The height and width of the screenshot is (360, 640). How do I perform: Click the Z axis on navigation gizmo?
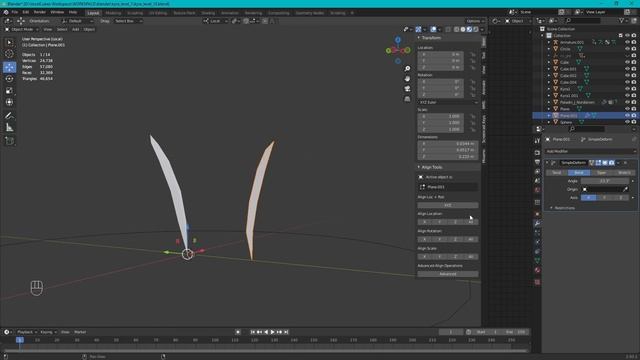point(398,40)
